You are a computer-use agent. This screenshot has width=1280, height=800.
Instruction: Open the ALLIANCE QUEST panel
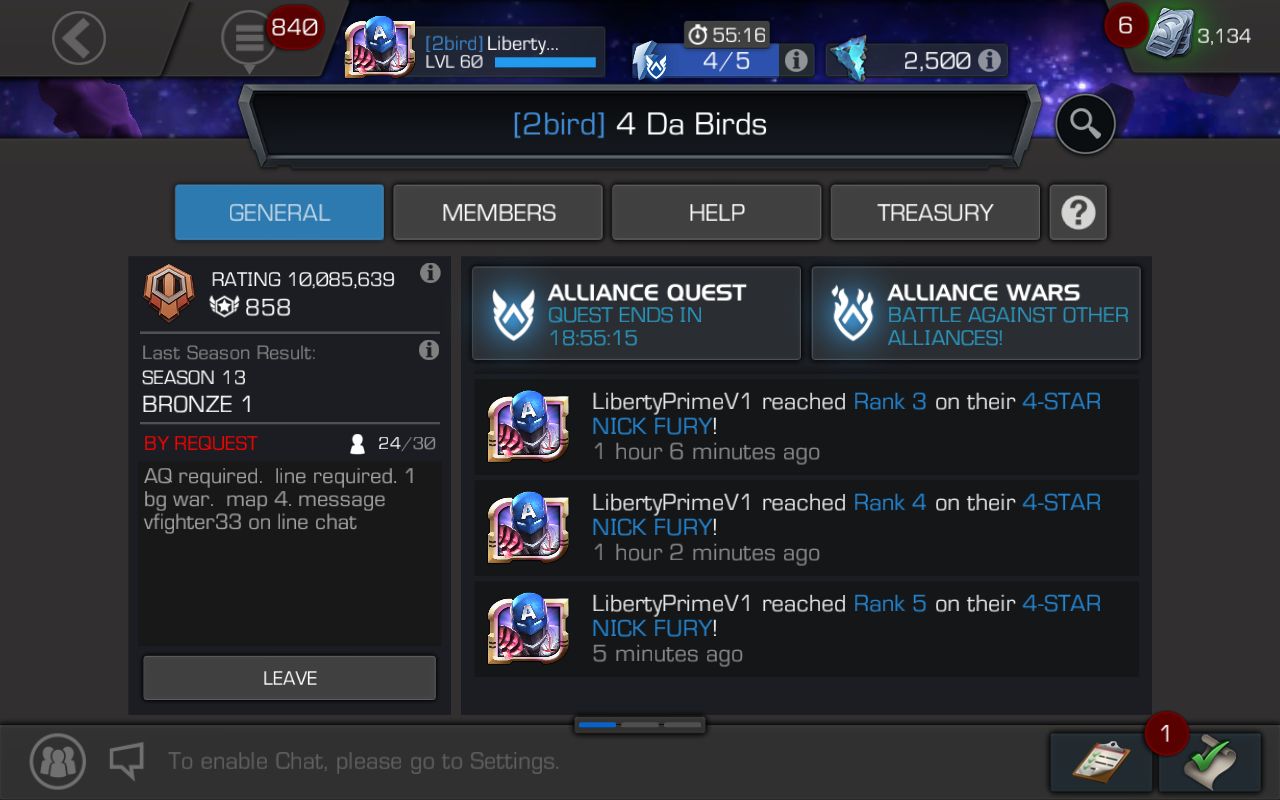(x=636, y=313)
